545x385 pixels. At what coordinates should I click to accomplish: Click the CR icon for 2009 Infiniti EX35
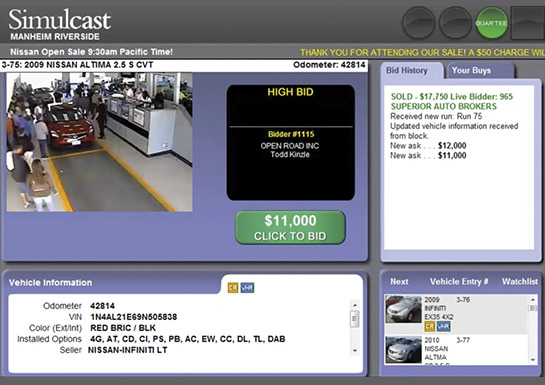[430, 326]
